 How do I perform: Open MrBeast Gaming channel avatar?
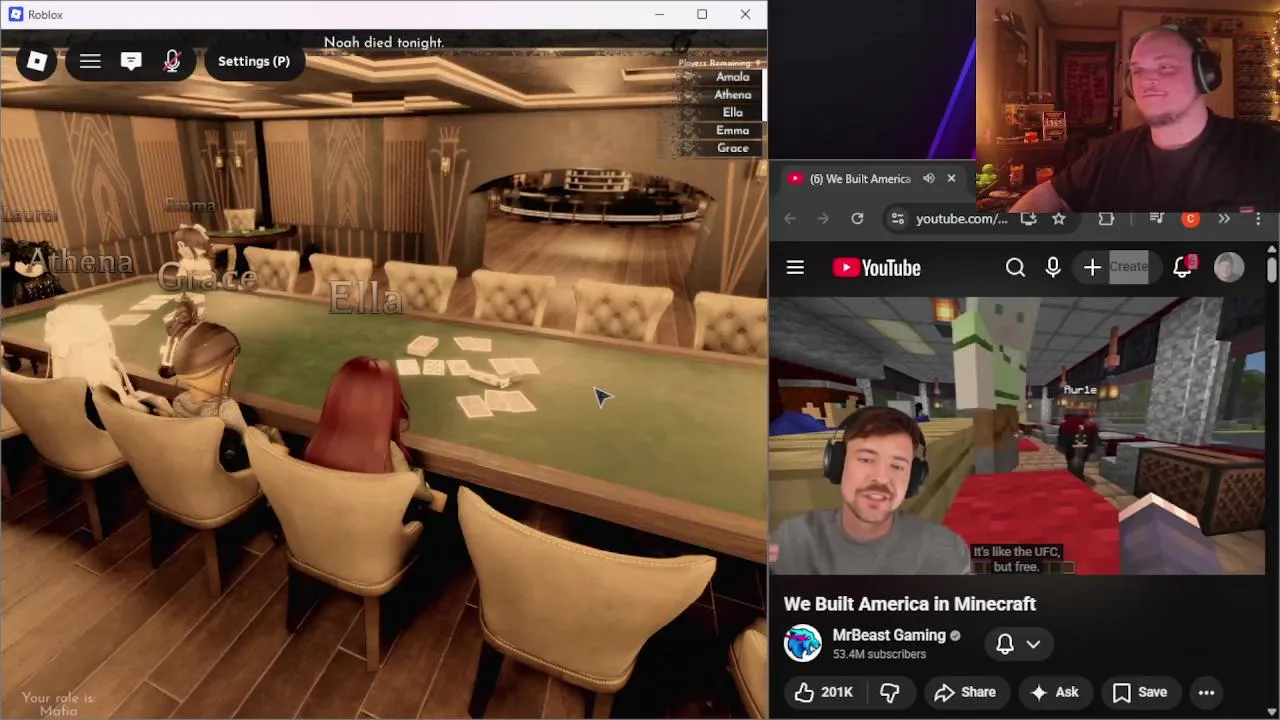coord(803,644)
